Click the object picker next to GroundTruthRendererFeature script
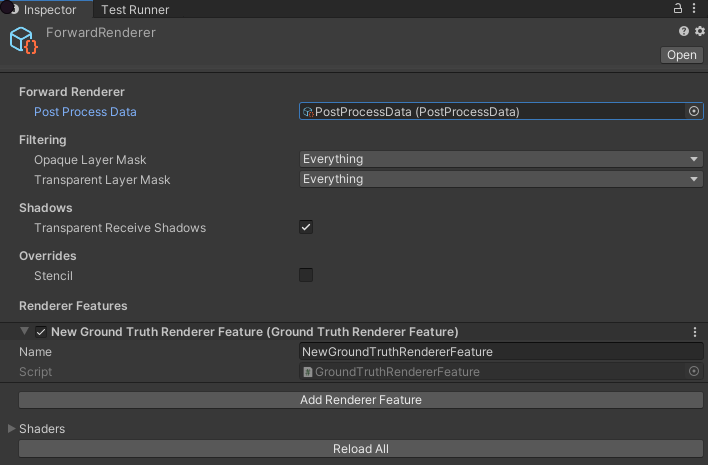Screen dimensions: 708x465 tap(694, 372)
